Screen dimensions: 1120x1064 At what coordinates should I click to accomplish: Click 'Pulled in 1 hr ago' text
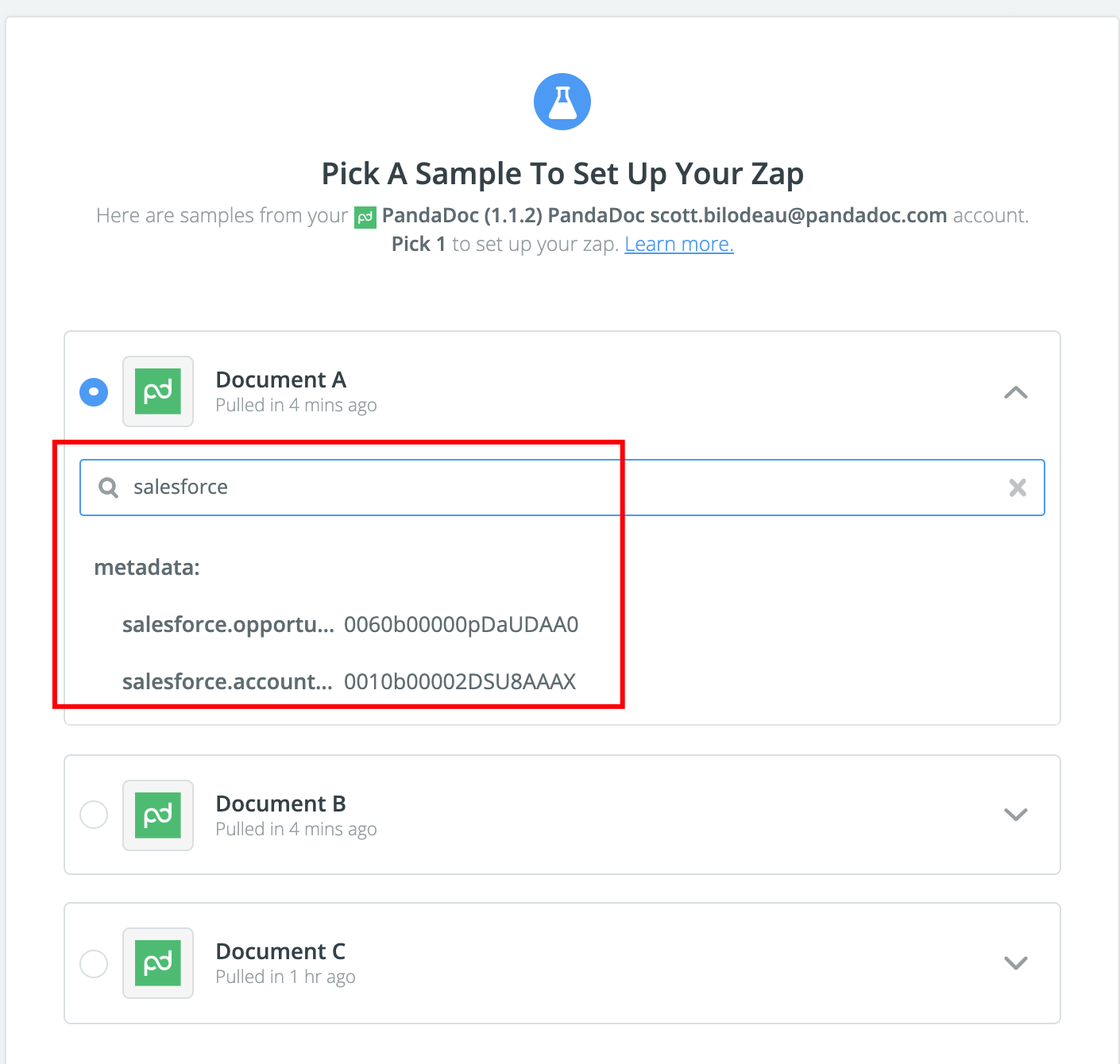tap(286, 977)
